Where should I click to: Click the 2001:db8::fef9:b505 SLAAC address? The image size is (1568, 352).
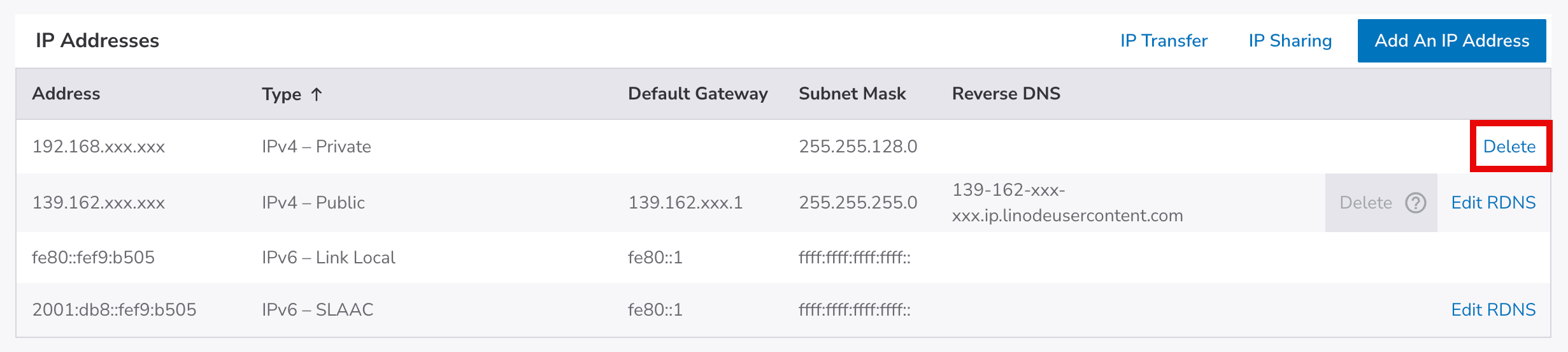pos(115,310)
